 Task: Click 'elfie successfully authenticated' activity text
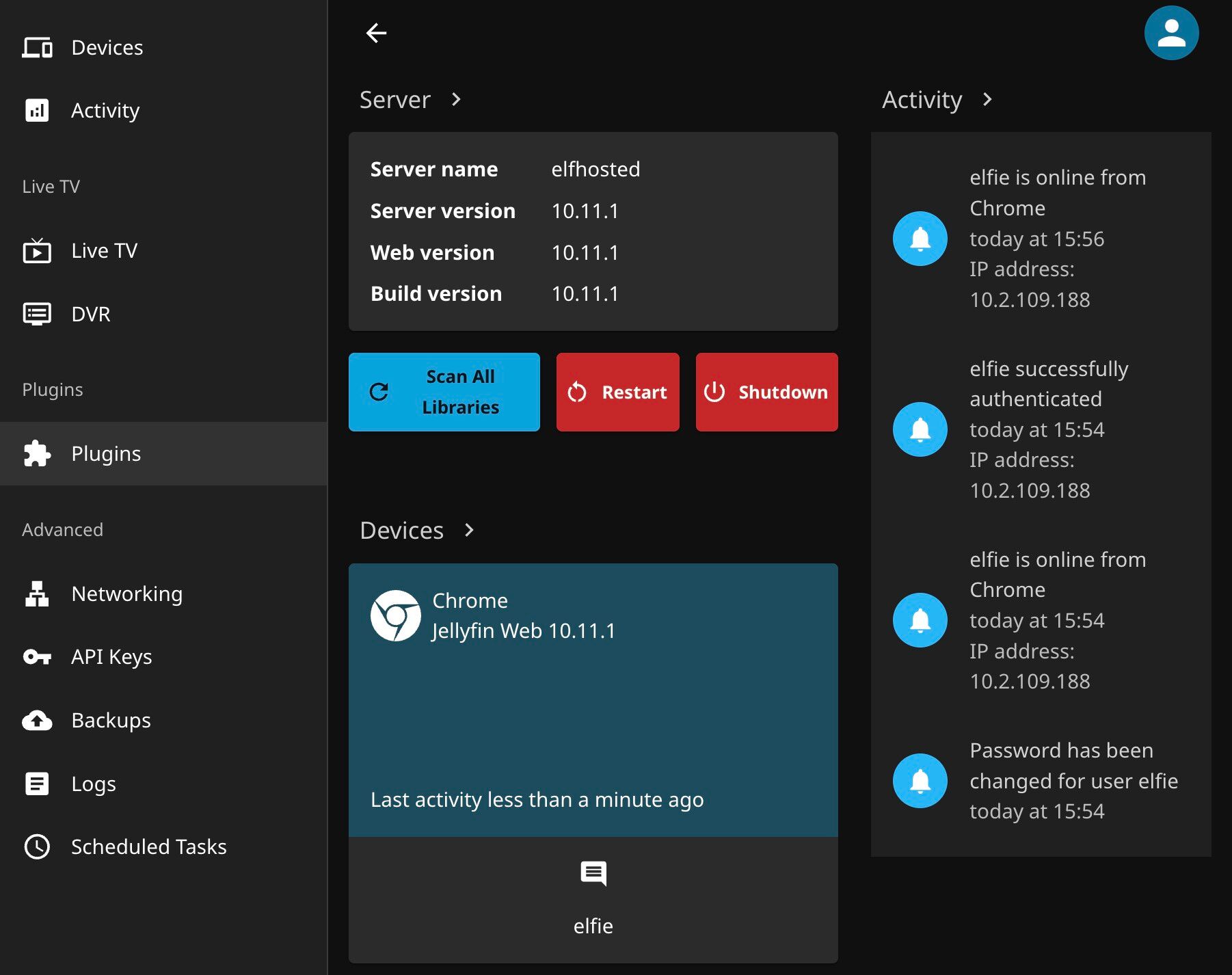pos(1049,384)
